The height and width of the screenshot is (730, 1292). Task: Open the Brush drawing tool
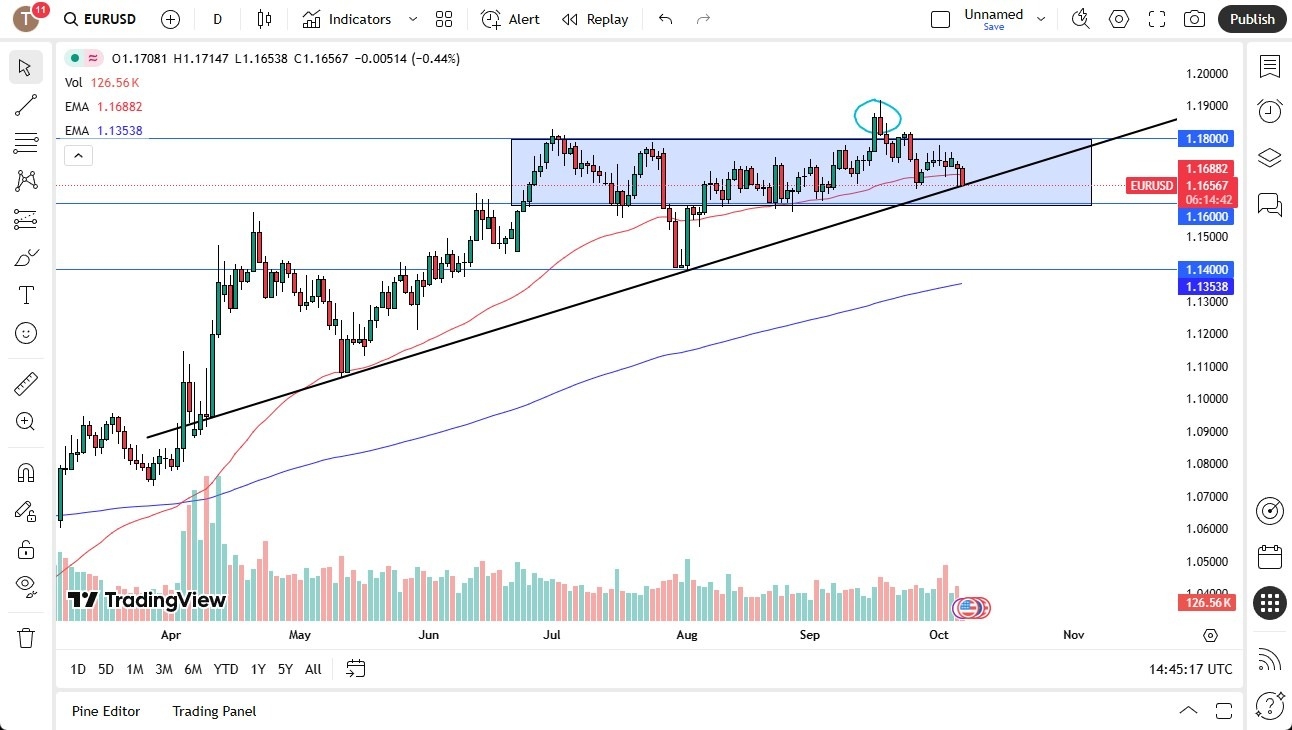click(x=26, y=257)
